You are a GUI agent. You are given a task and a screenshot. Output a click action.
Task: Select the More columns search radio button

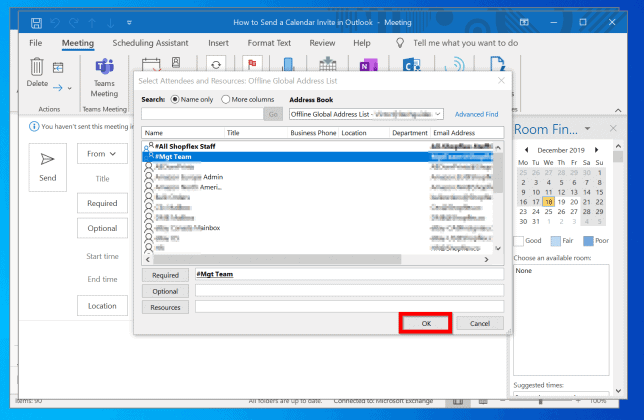coord(225,99)
